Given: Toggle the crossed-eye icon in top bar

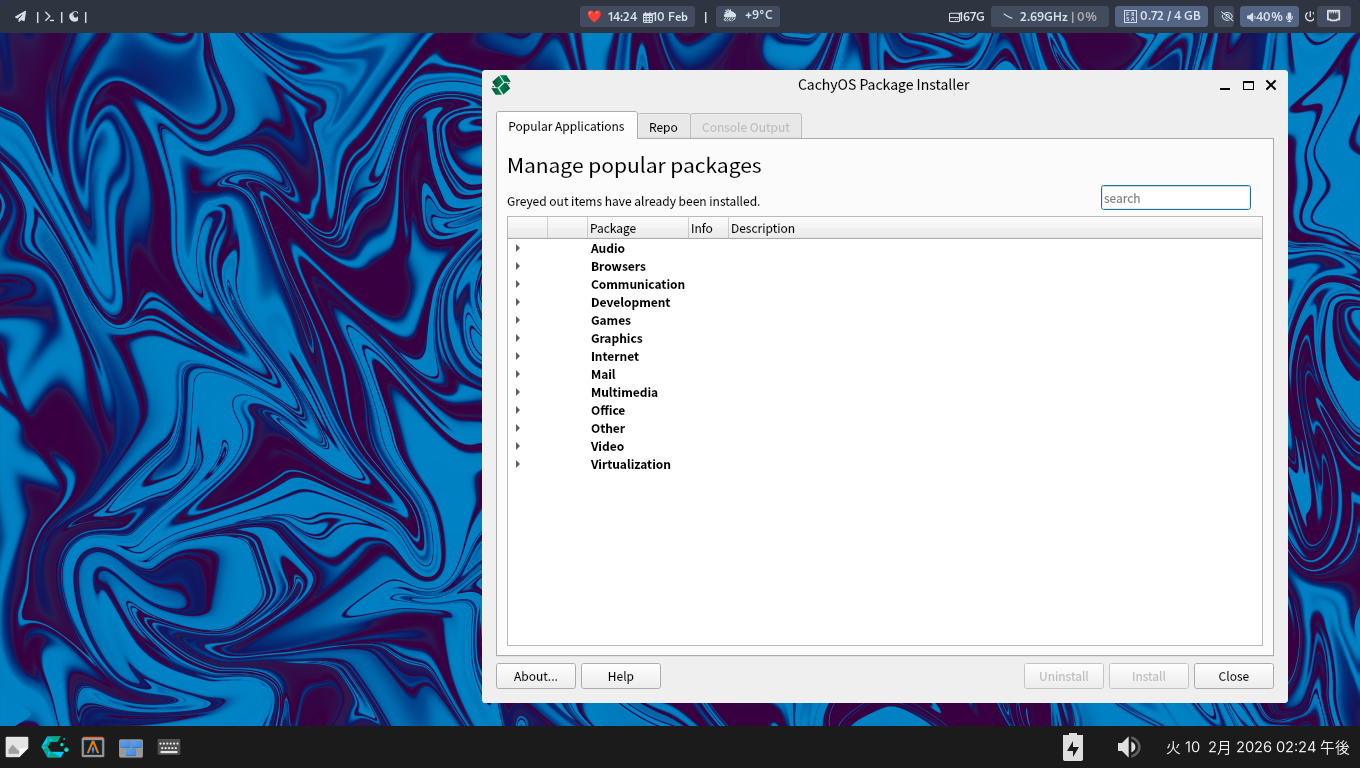Looking at the screenshot, I should [x=1227, y=16].
